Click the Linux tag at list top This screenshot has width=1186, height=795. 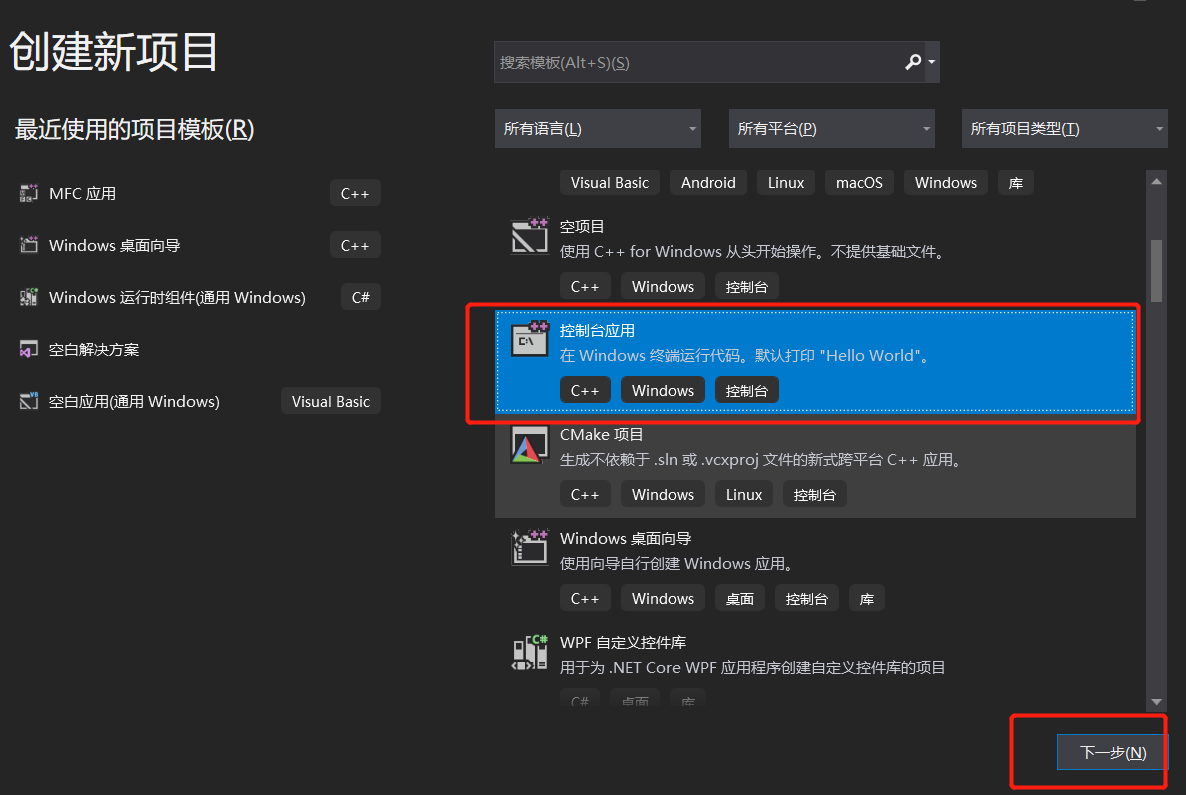point(786,182)
